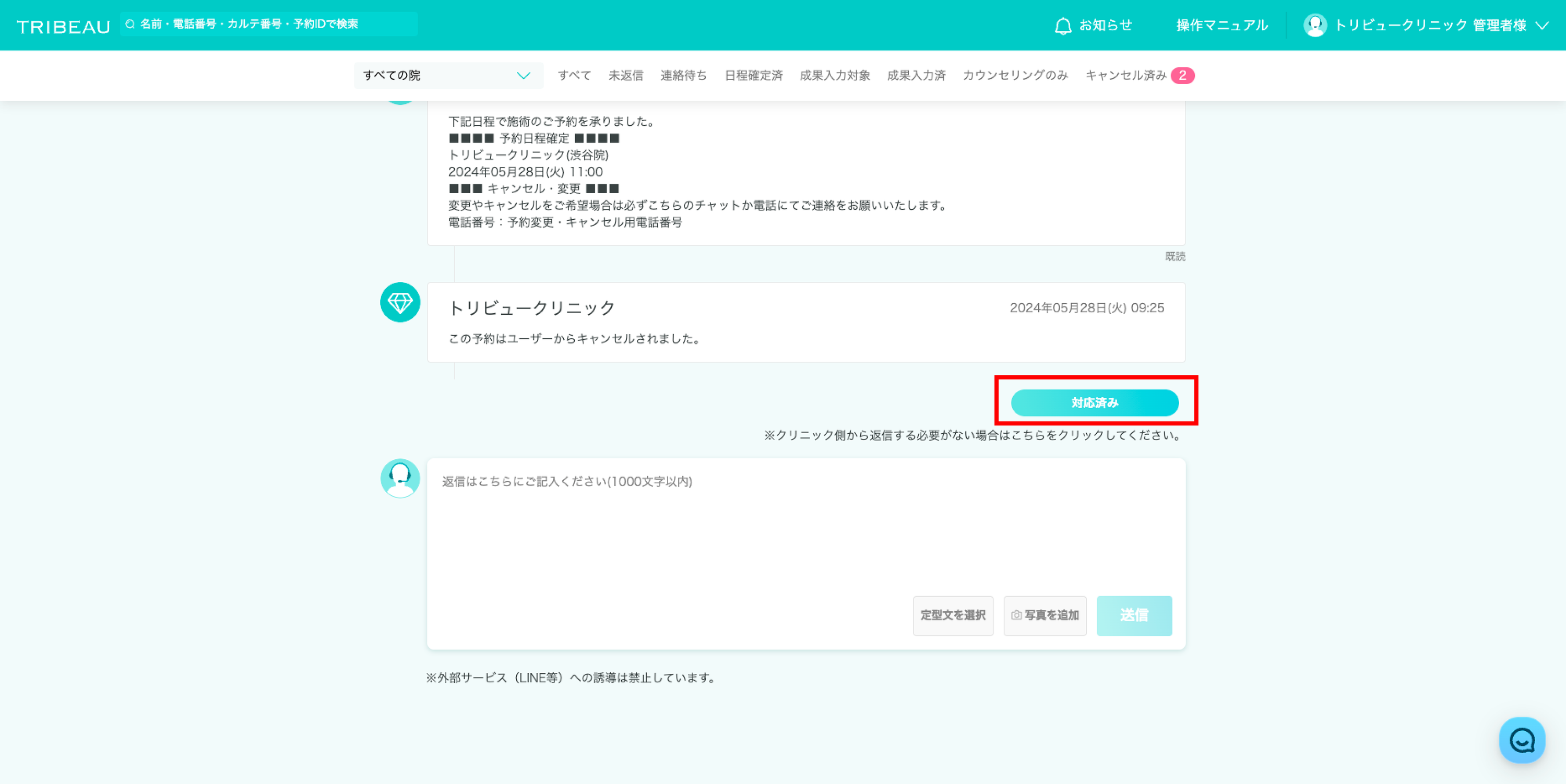The width and height of the screenshot is (1566, 784).
Task: Click the 対応済み button
Action: click(x=1094, y=402)
